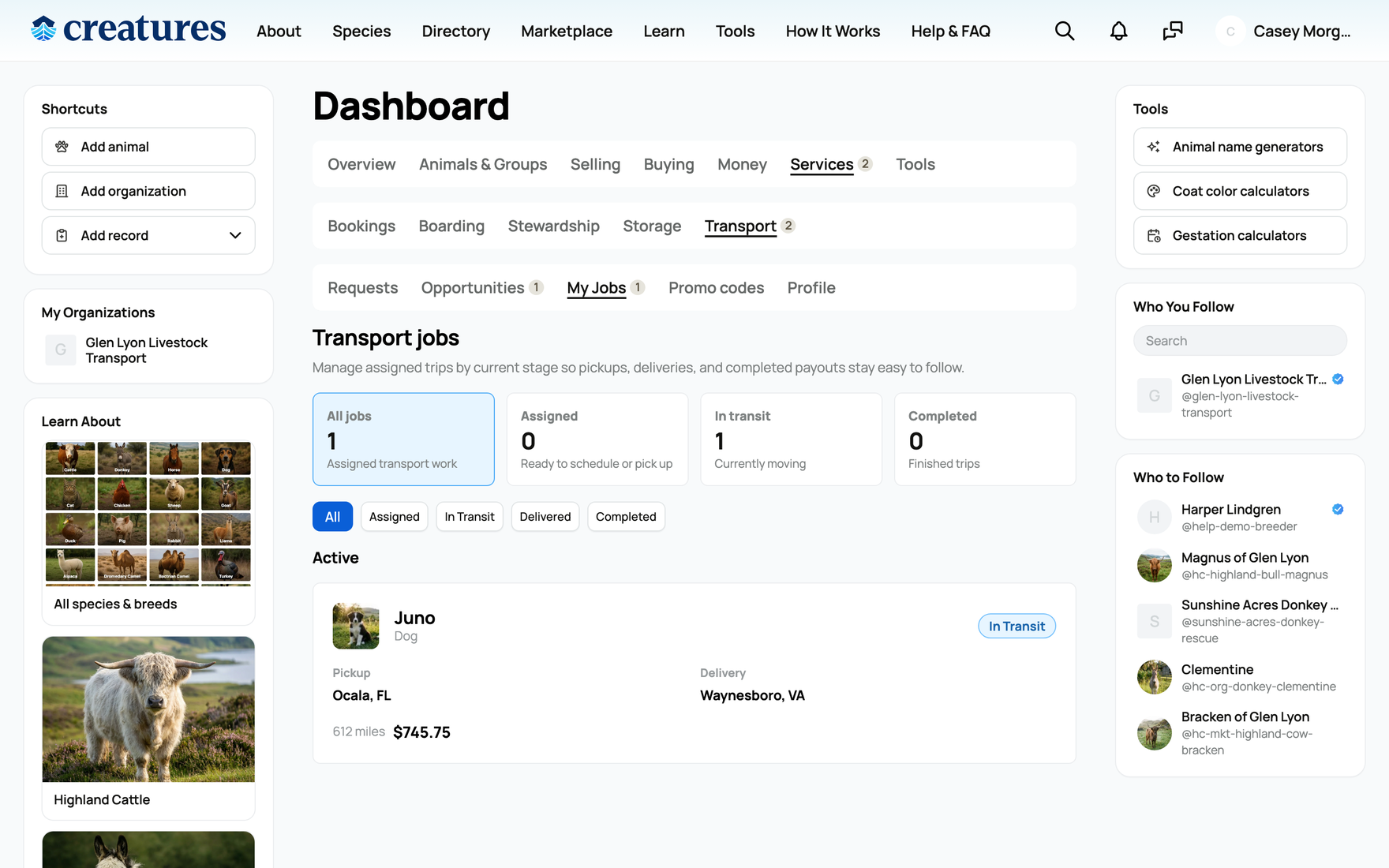Click the Who You Follow search field
Viewport: 1389px width, 868px height.
click(x=1240, y=341)
